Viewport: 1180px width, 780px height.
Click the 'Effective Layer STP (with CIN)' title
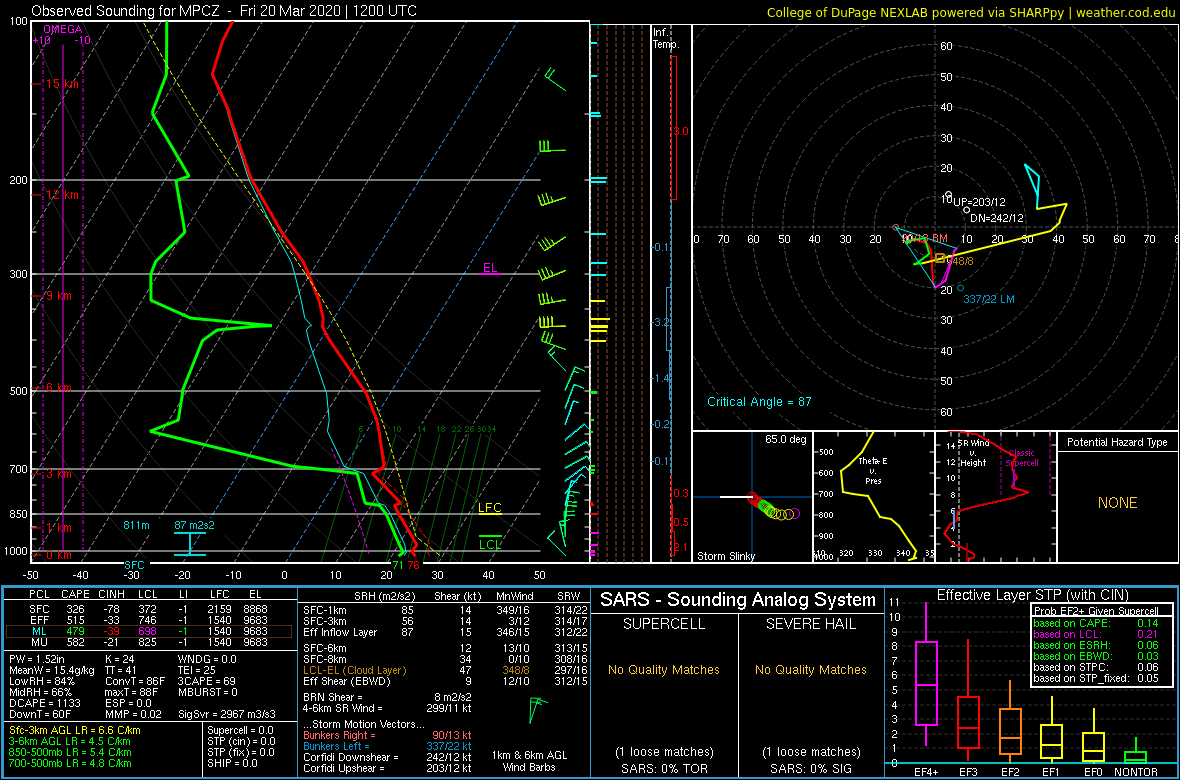coord(1032,594)
